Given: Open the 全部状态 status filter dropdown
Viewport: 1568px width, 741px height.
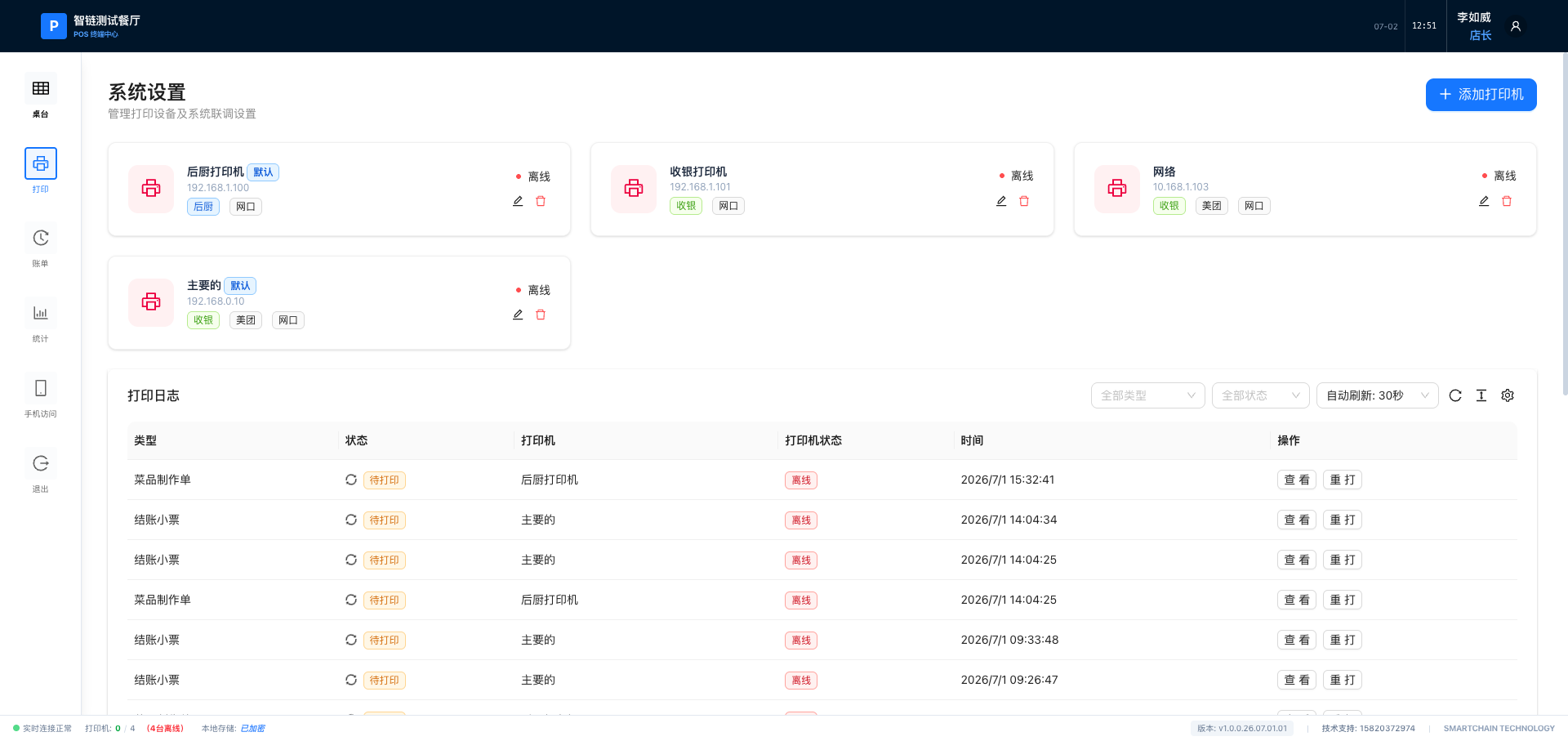Looking at the screenshot, I should tap(1261, 395).
